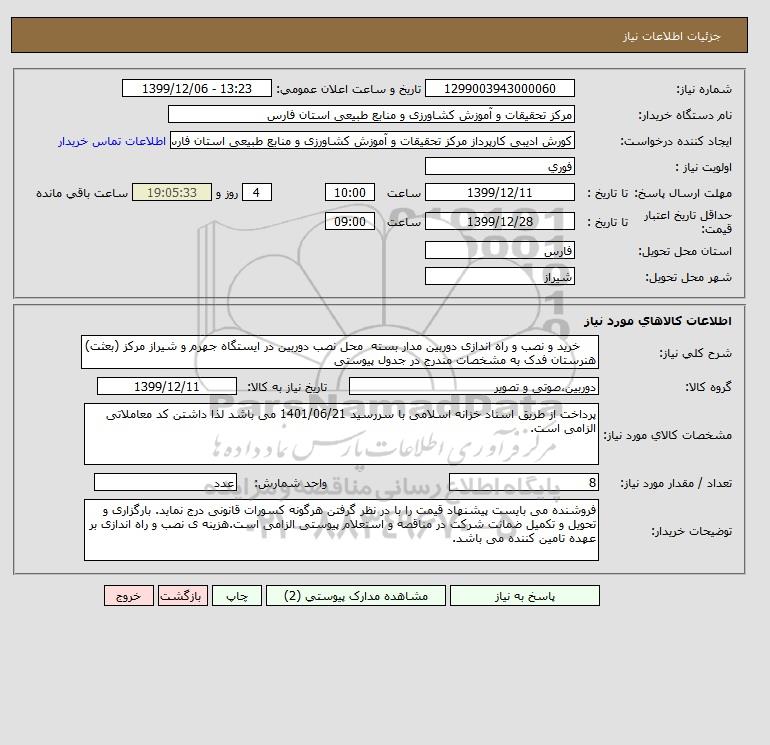Click the 'ایجاد کننده درخواست:' label

676,141
